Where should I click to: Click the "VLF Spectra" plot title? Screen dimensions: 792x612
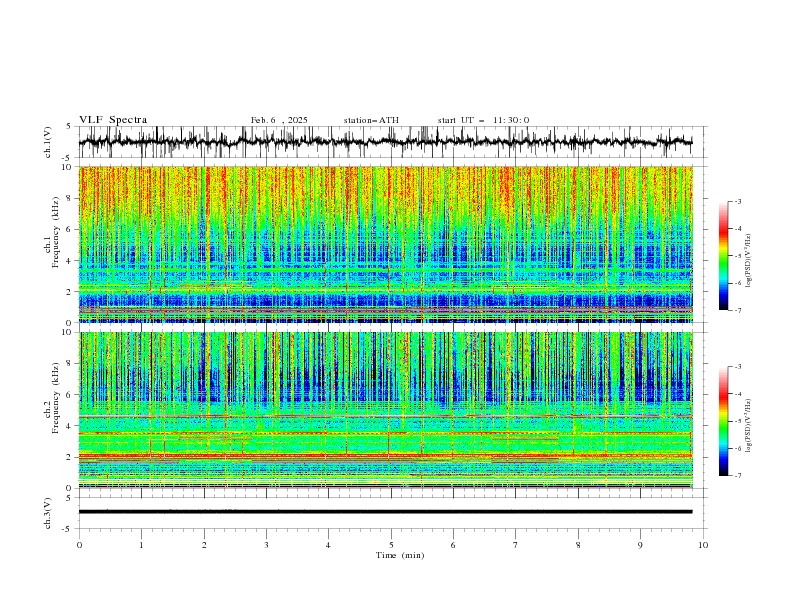(113, 120)
